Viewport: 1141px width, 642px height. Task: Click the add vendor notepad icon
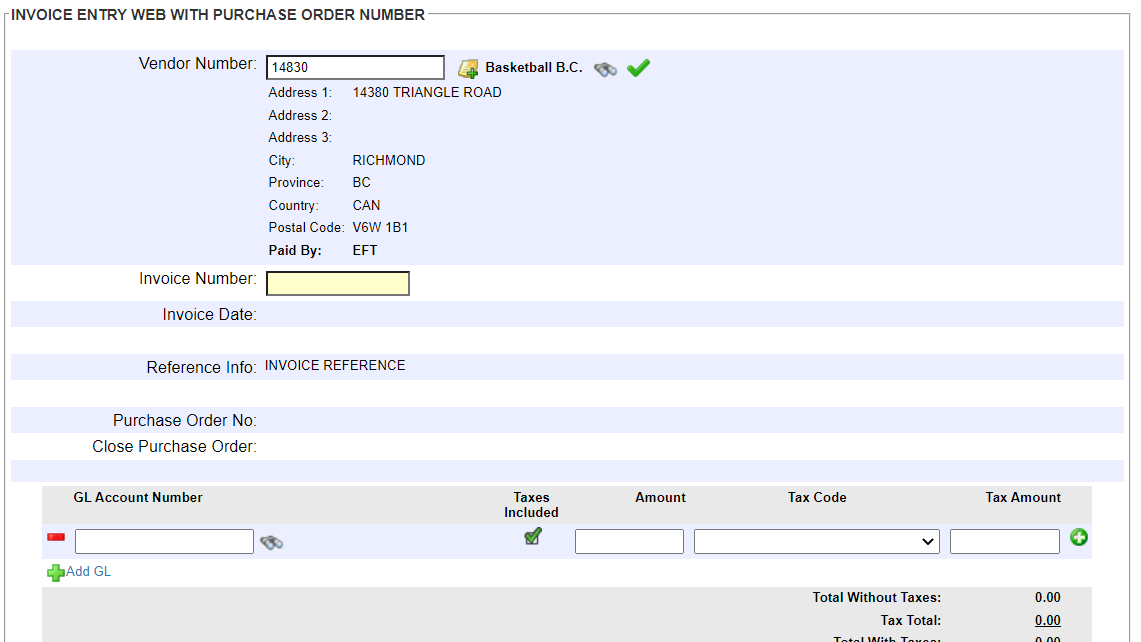[x=467, y=68]
